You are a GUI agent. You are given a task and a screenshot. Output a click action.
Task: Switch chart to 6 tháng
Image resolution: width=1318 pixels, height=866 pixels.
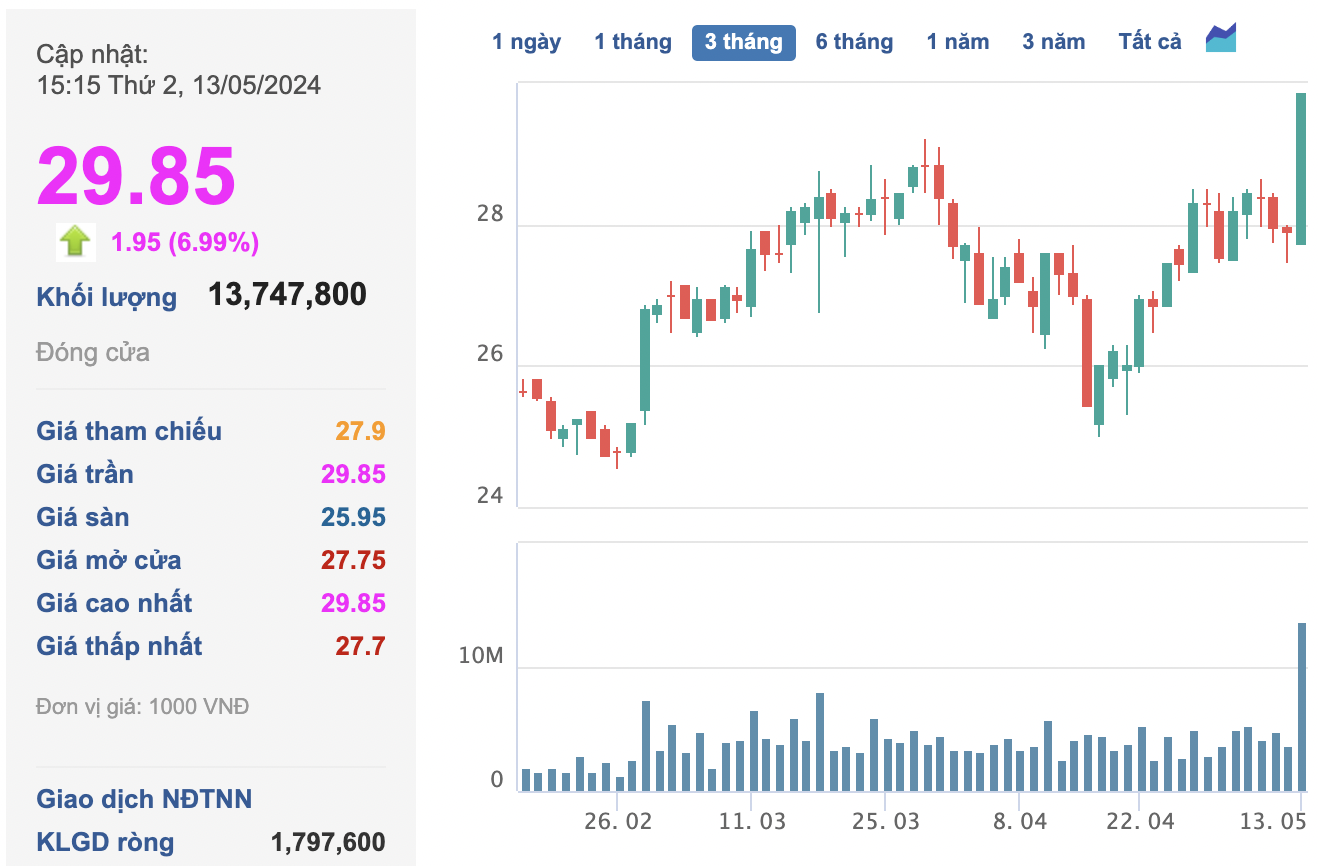point(854,42)
